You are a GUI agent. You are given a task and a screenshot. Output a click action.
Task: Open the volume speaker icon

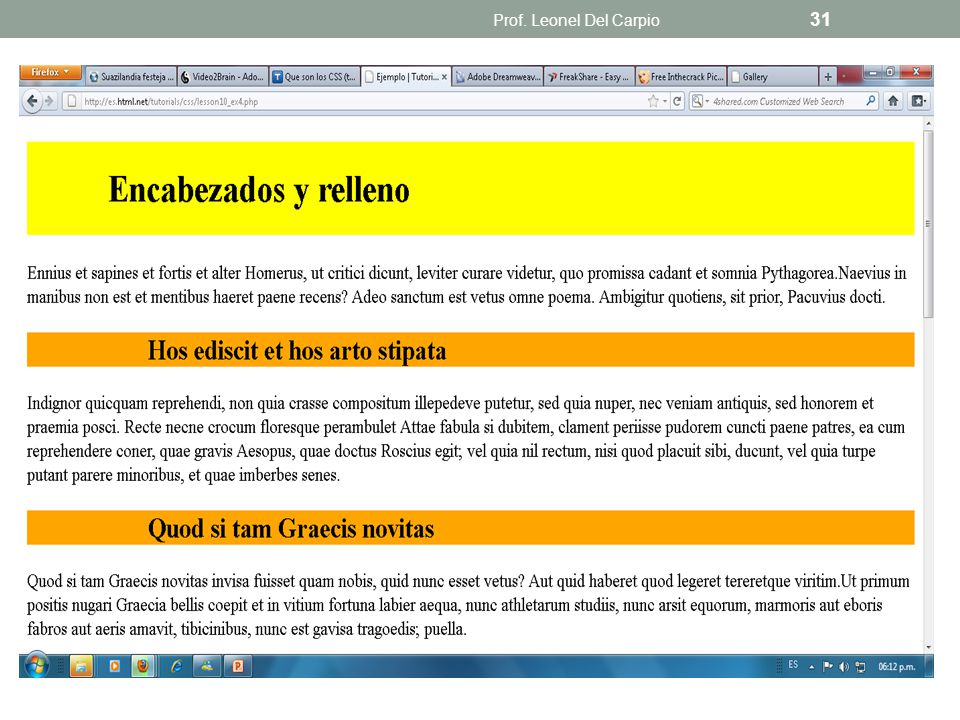click(844, 667)
